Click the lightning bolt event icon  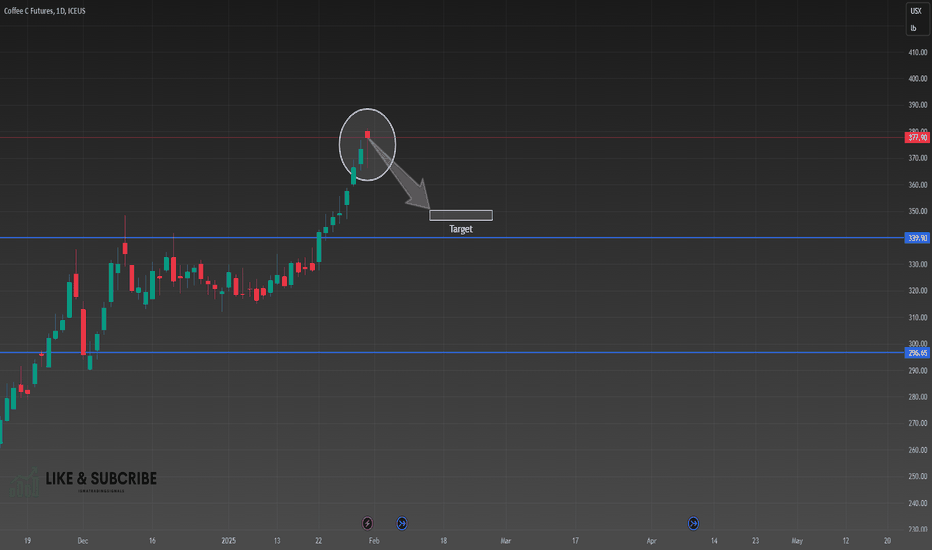point(367,523)
